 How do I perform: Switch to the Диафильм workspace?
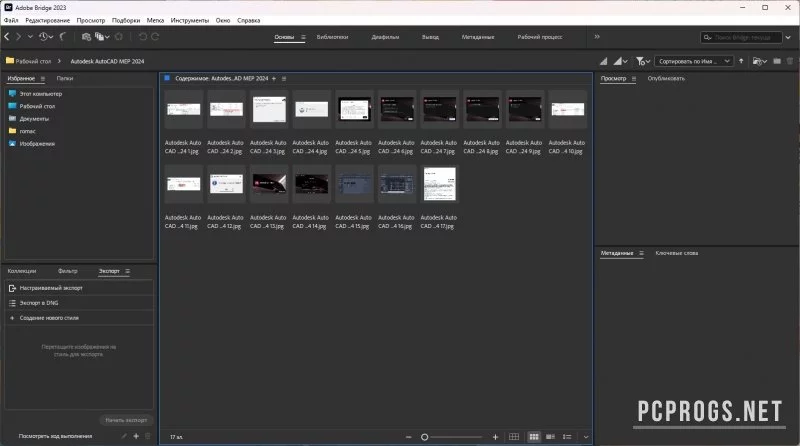(385, 37)
